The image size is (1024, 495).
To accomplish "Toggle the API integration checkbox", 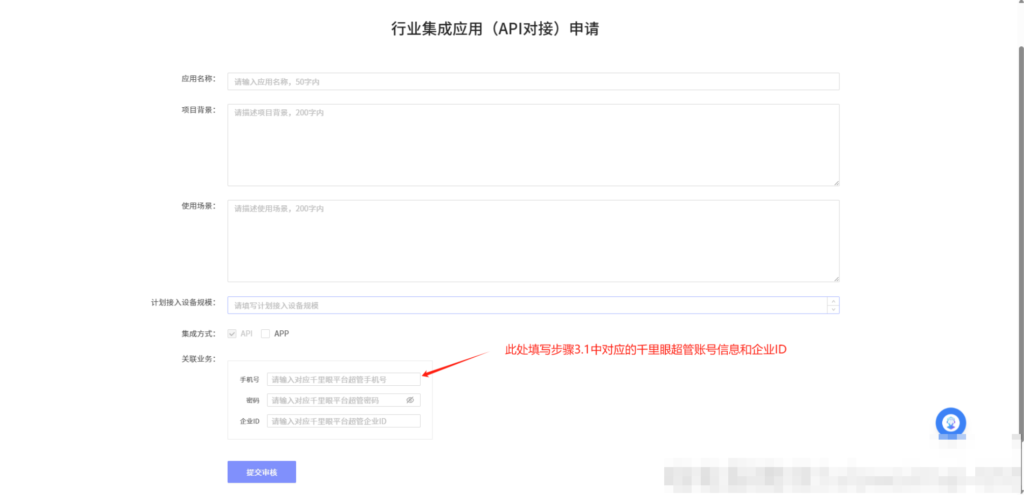I will tap(231, 334).
